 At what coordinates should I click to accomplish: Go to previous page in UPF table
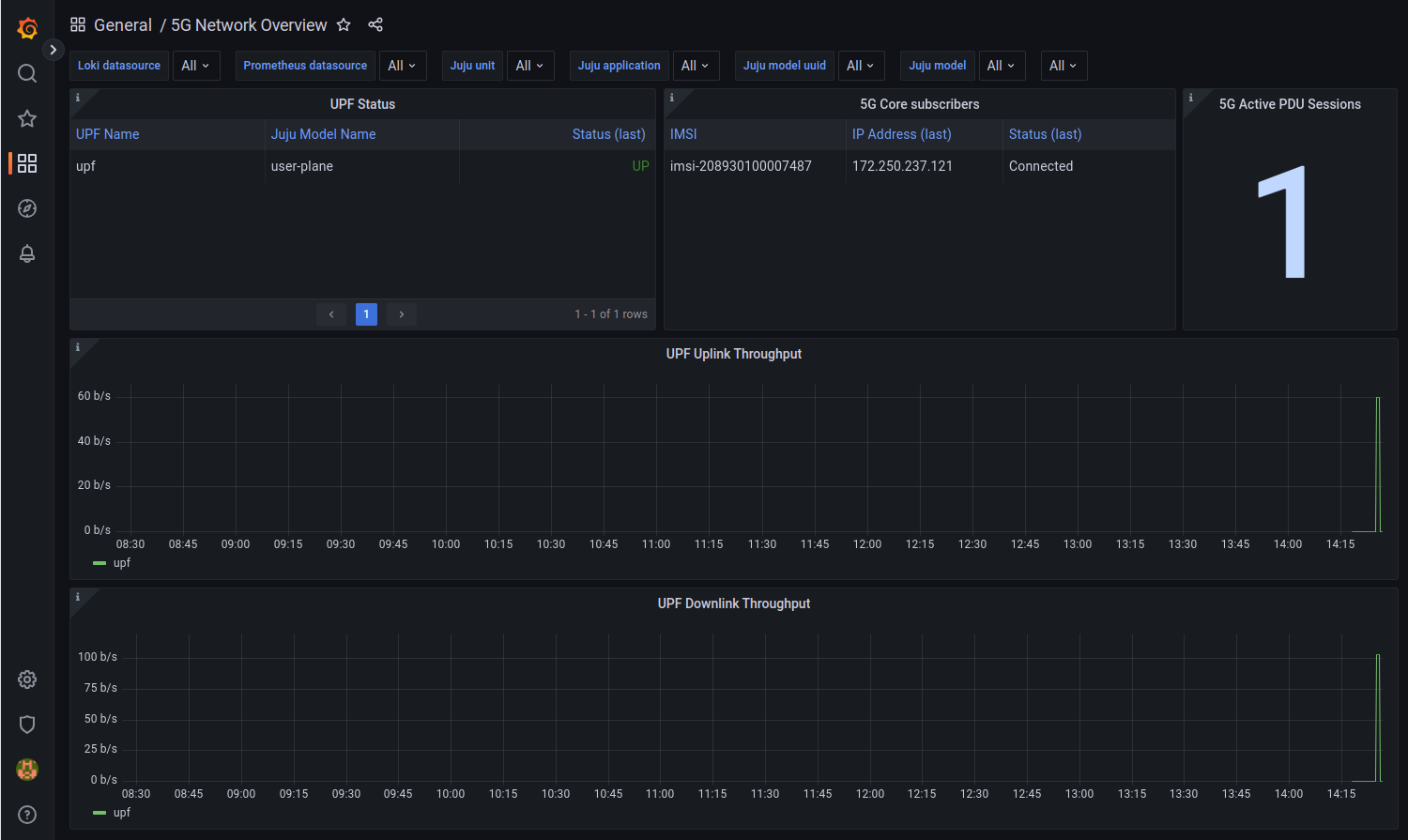[331, 314]
